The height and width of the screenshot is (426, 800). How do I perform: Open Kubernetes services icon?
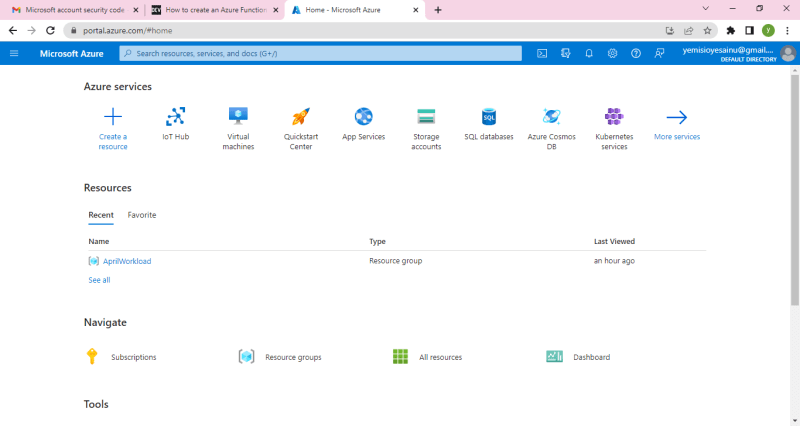click(x=614, y=116)
